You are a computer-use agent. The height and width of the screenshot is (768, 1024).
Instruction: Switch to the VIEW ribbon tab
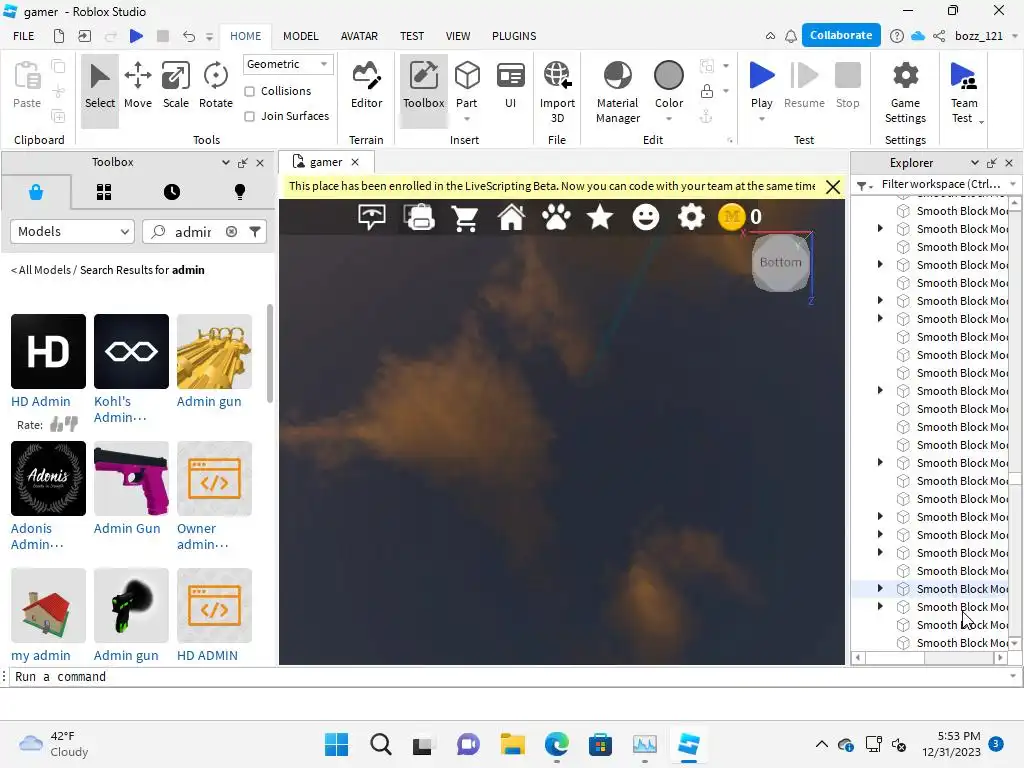click(458, 36)
